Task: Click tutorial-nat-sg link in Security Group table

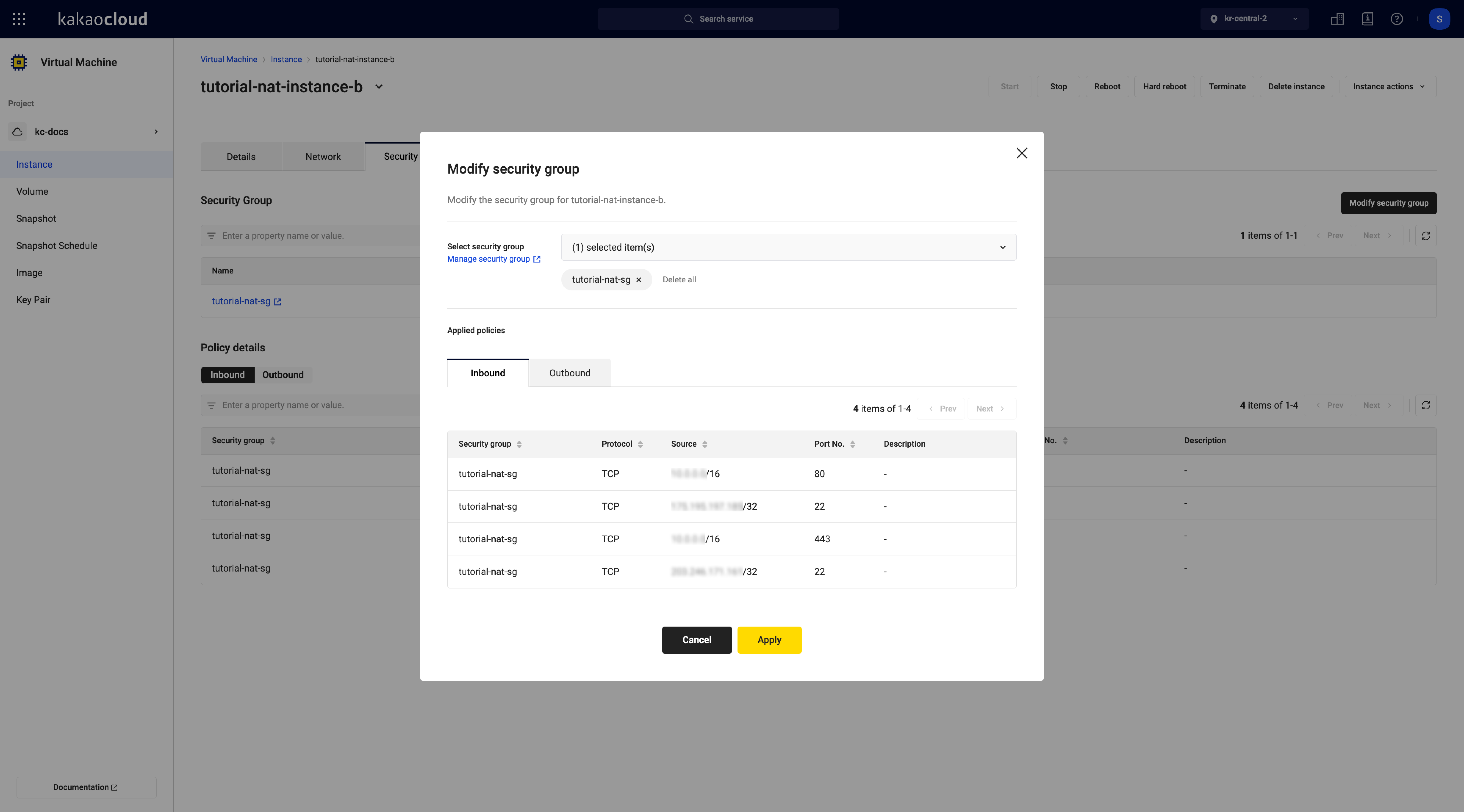Action: (x=241, y=301)
